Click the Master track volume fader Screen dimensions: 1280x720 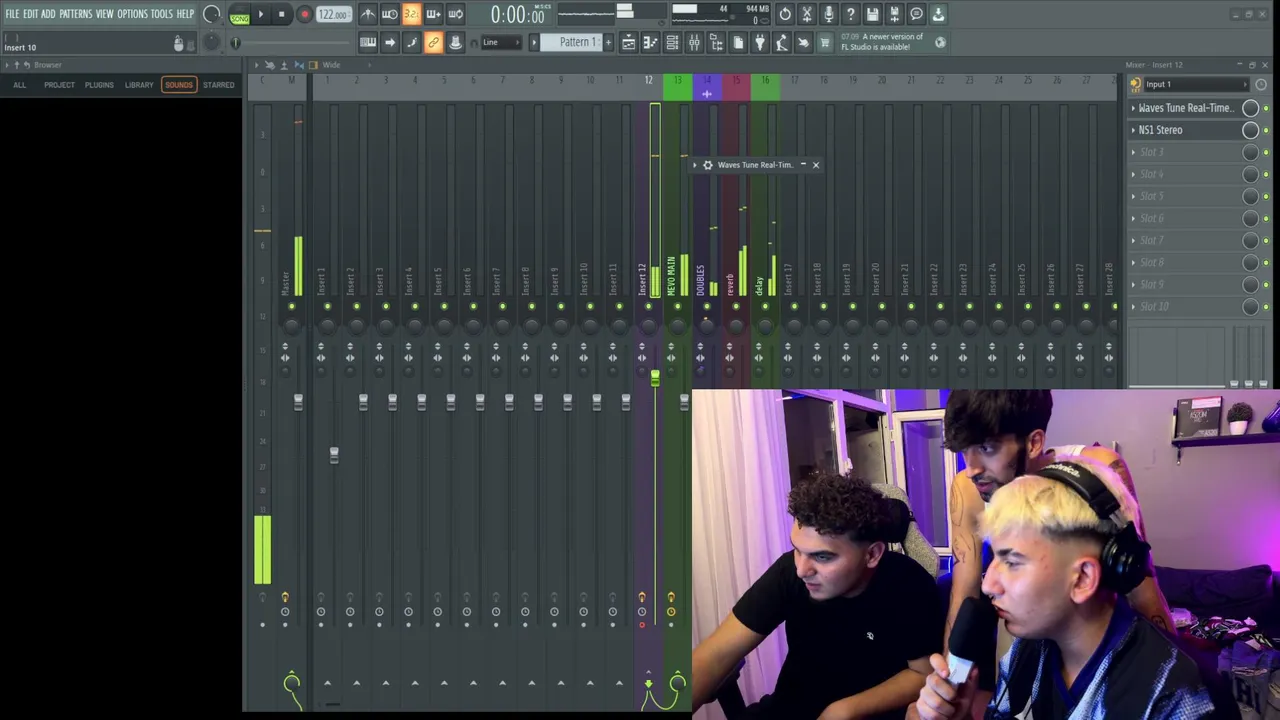click(298, 401)
